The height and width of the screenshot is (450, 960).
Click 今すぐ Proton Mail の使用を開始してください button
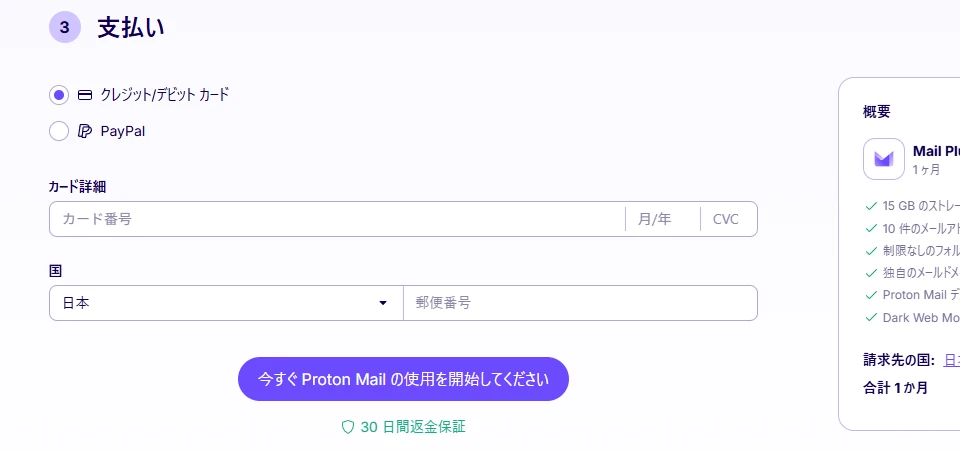click(403, 379)
